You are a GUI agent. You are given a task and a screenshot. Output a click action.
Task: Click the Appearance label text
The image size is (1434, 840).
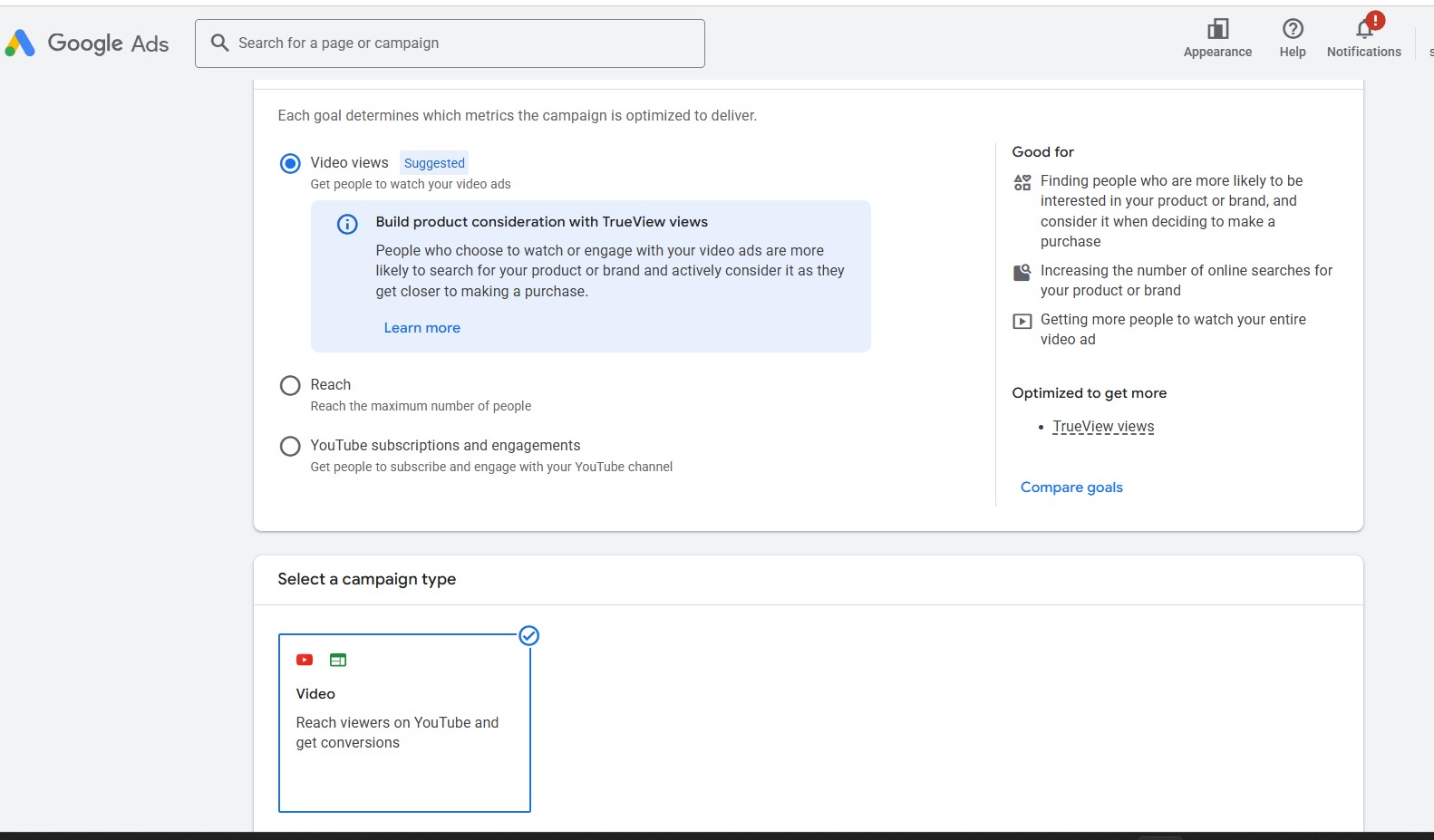(x=1217, y=52)
